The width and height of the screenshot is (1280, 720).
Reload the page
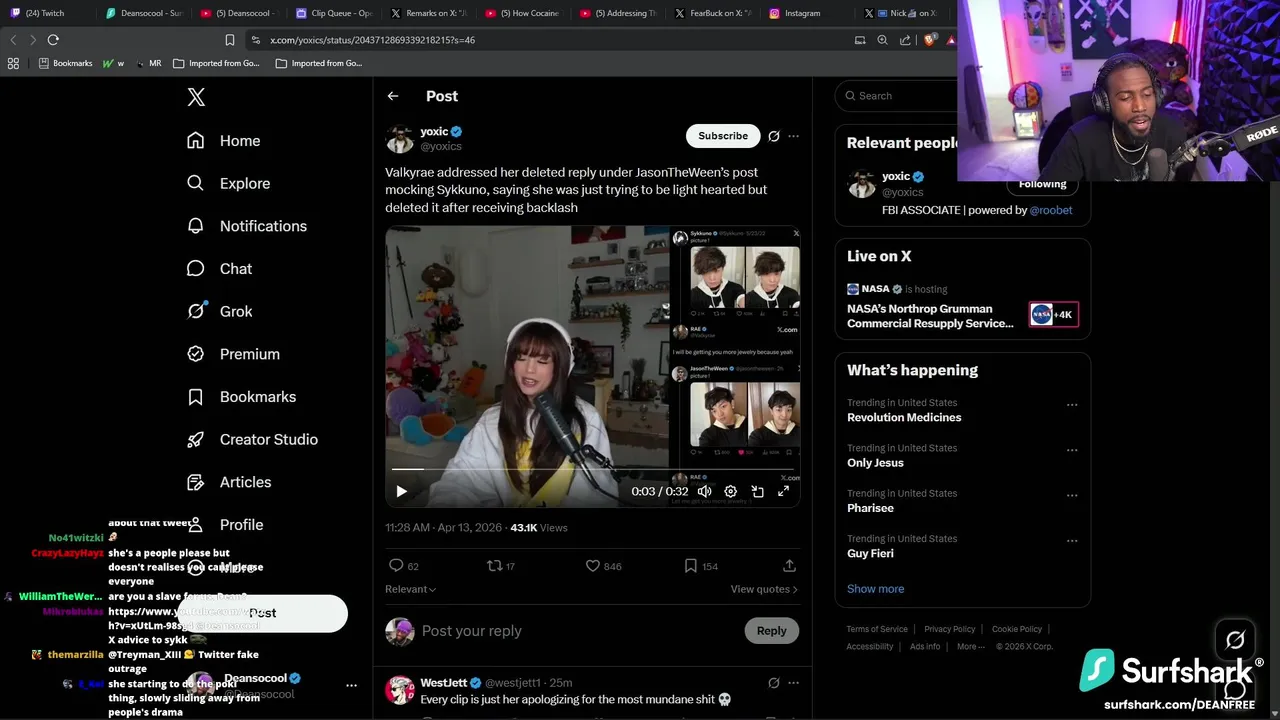[53, 40]
